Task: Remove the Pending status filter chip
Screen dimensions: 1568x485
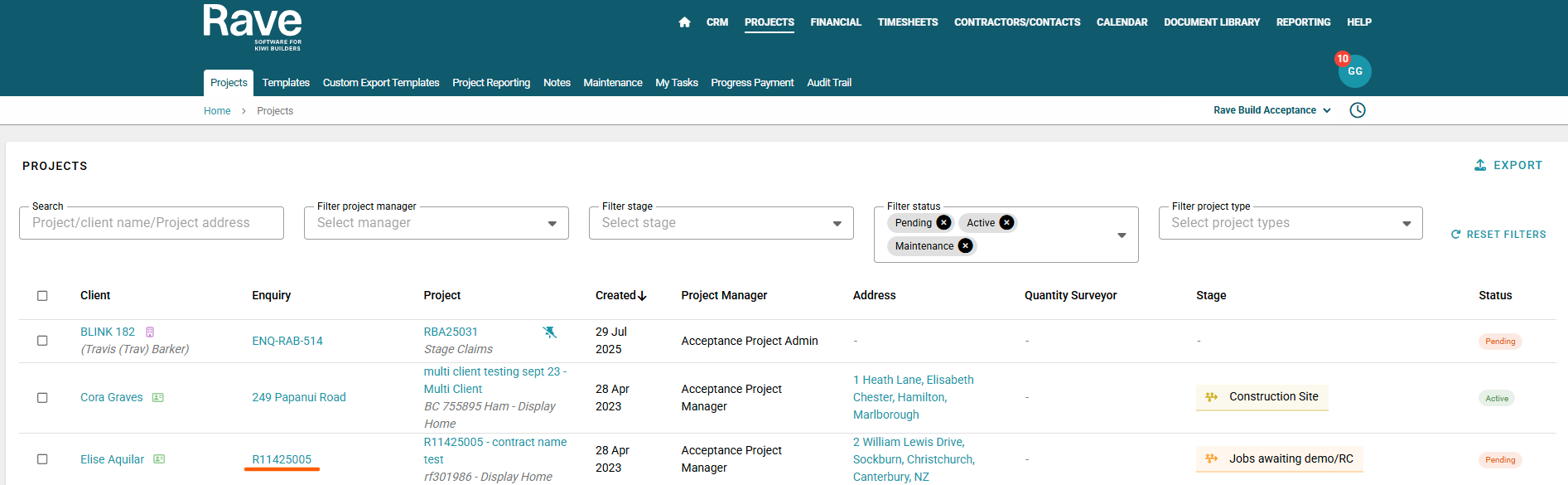Action: pos(943,223)
